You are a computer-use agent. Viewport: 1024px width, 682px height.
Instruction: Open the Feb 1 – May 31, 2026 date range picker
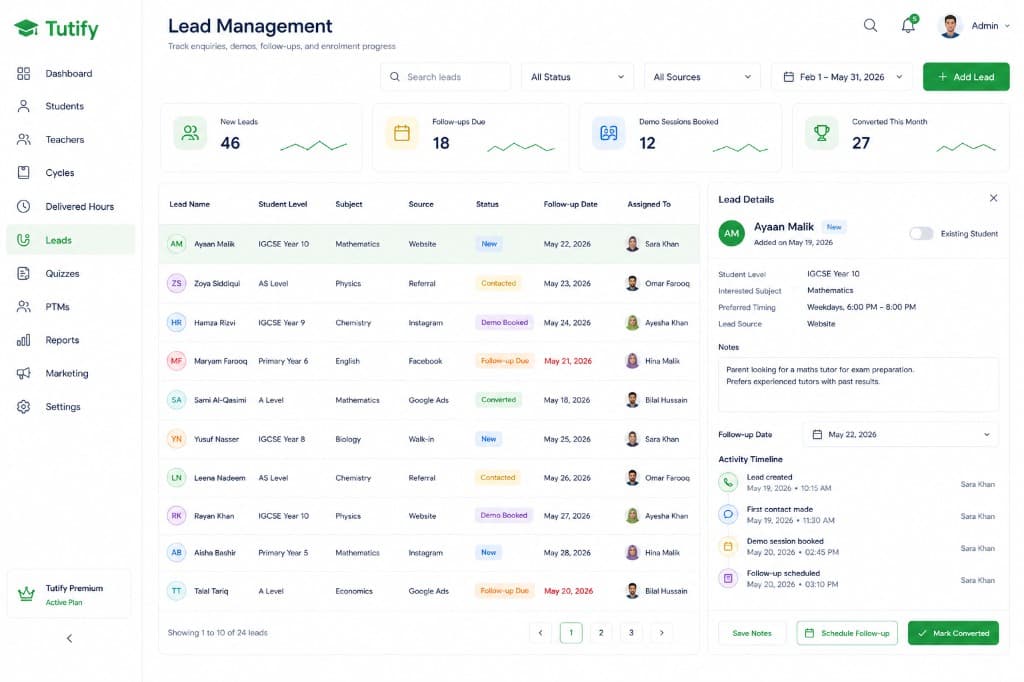842,76
